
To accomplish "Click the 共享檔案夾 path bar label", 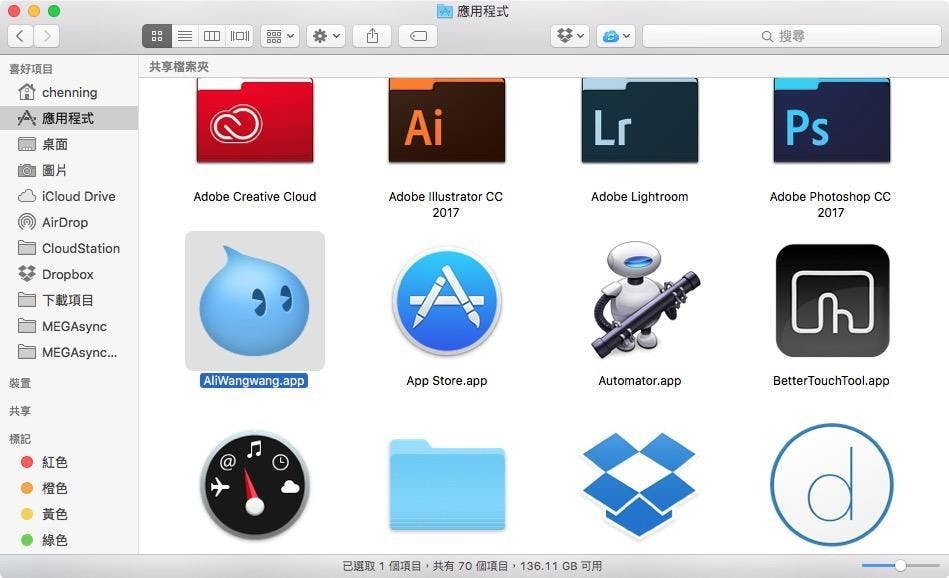I will pyautogui.click(x=179, y=67).
